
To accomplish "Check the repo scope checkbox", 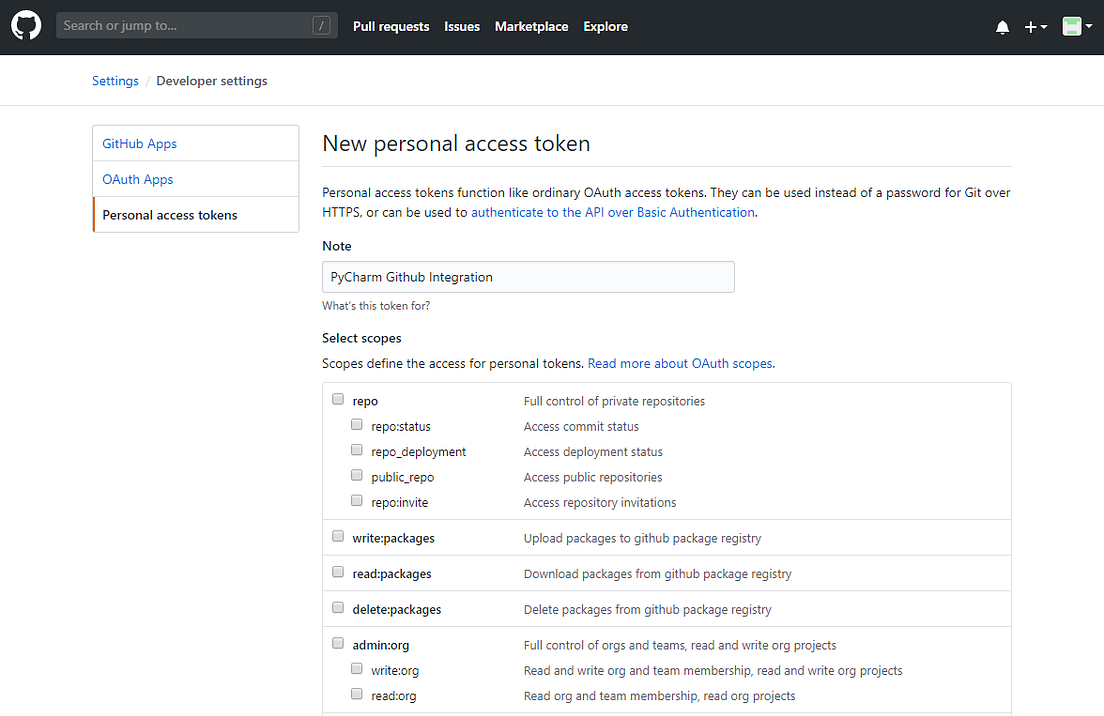I will [x=338, y=400].
